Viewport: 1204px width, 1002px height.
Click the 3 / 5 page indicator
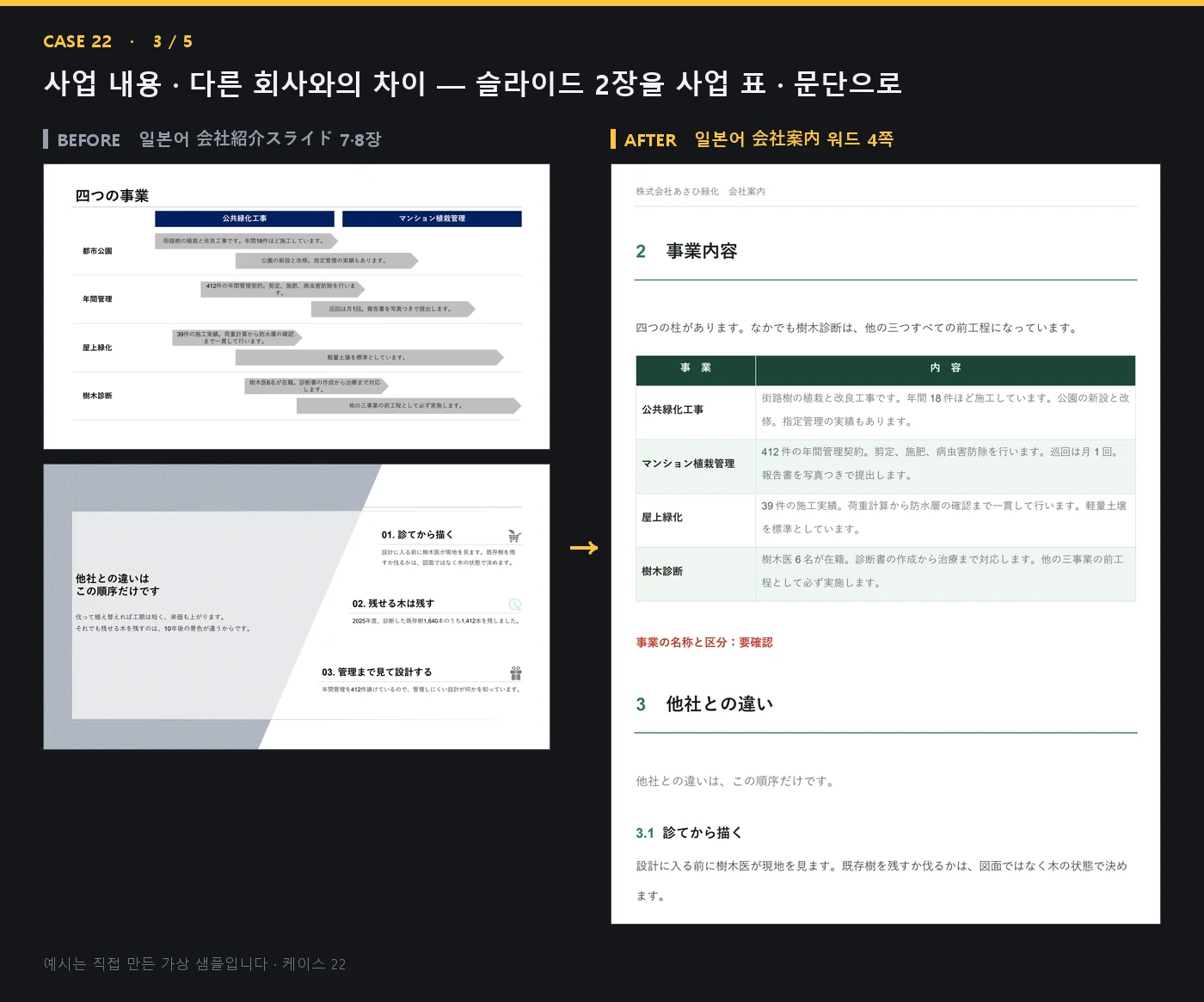(173, 41)
